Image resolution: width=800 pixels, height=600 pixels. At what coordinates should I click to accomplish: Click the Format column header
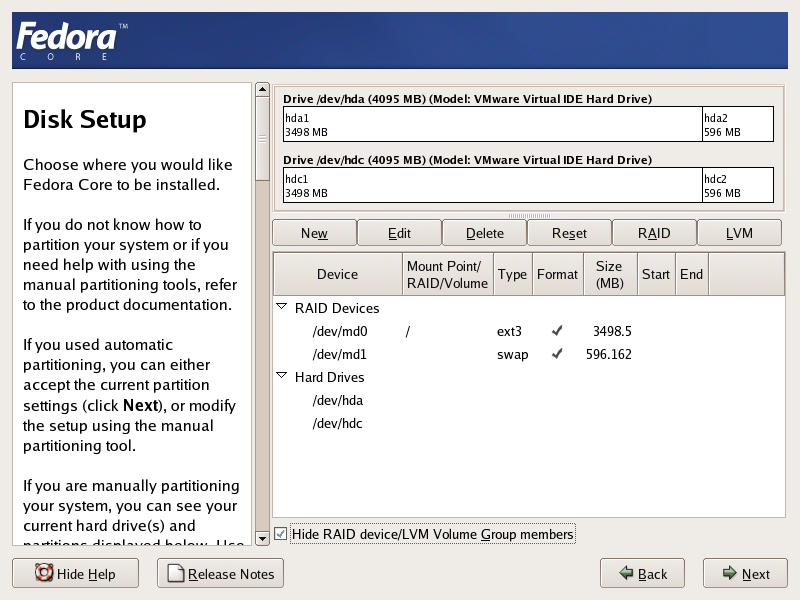coord(558,274)
